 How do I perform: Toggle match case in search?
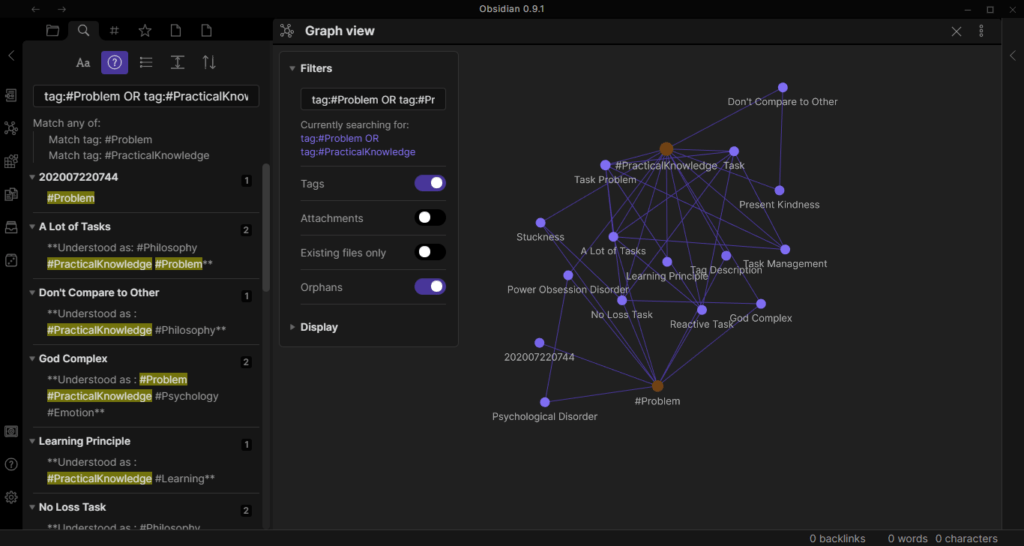84,63
